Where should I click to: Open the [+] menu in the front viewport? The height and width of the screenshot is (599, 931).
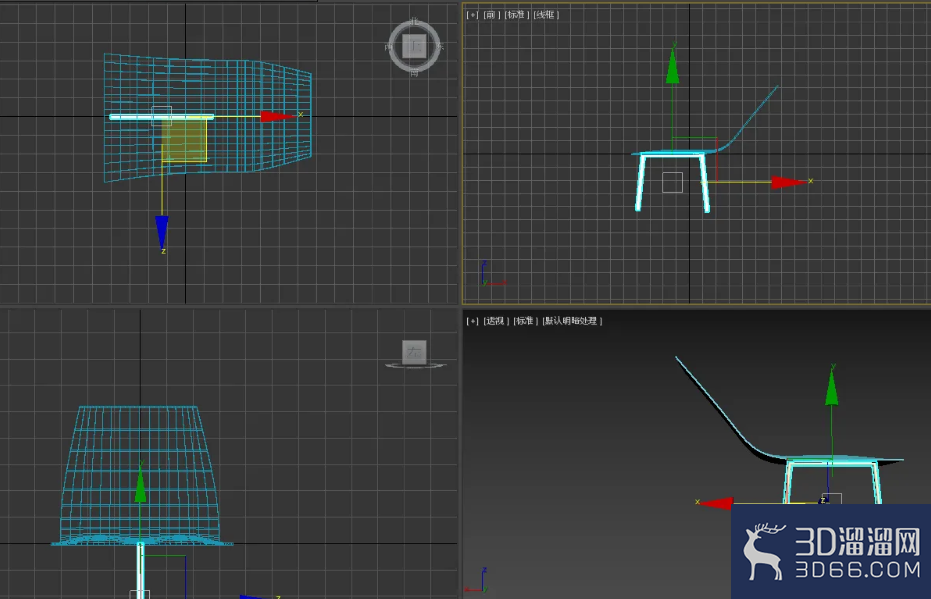point(472,15)
